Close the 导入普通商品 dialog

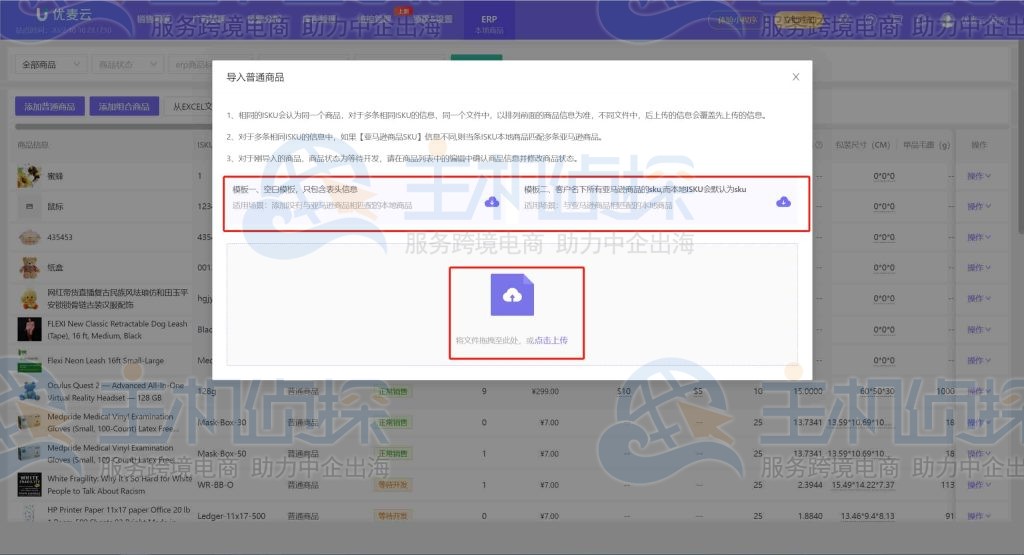click(x=795, y=77)
